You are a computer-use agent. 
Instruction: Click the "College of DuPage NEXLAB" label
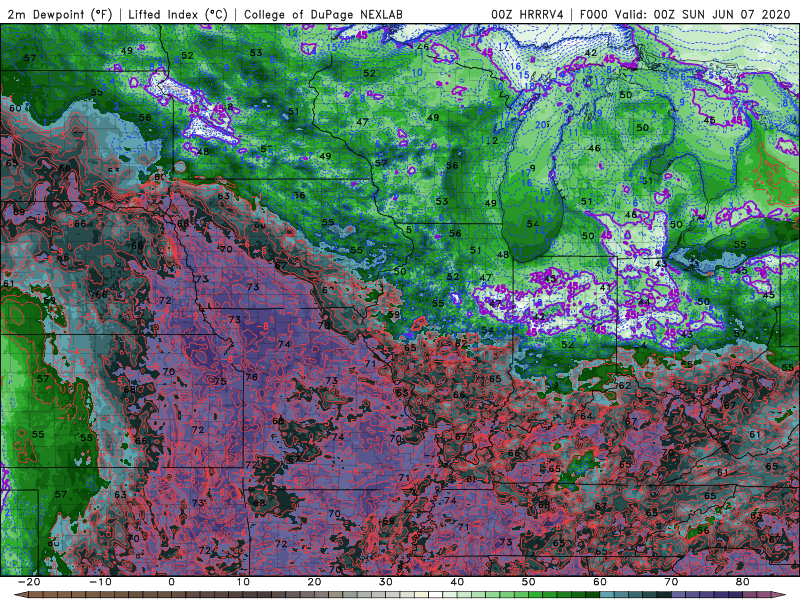[323, 15]
